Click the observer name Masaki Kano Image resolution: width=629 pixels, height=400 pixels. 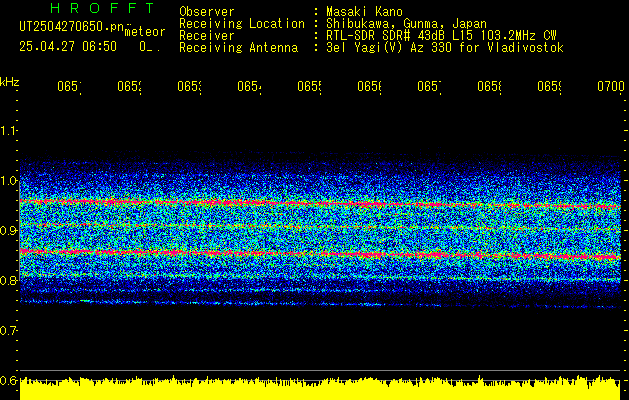pos(364,12)
